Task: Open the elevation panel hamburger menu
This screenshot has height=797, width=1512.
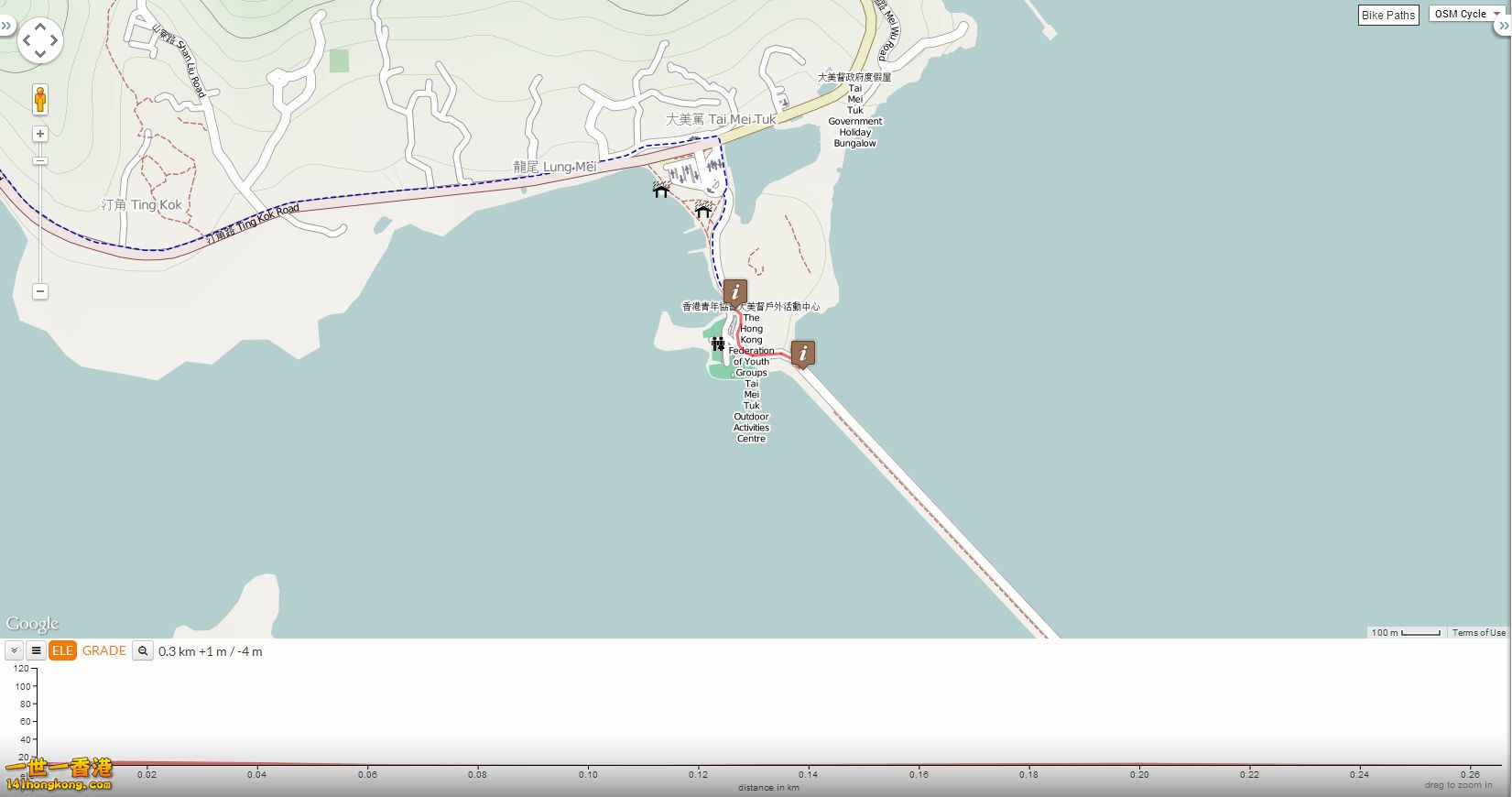Action: tap(36, 651)
